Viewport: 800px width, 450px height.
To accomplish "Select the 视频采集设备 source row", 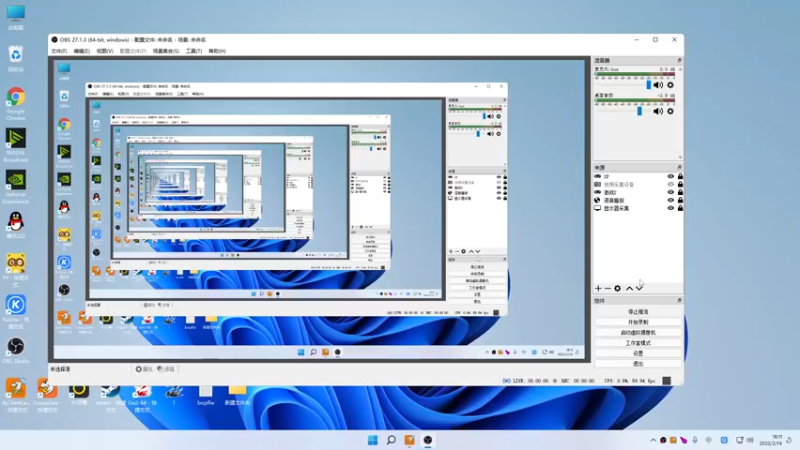I will click(638, 184).
